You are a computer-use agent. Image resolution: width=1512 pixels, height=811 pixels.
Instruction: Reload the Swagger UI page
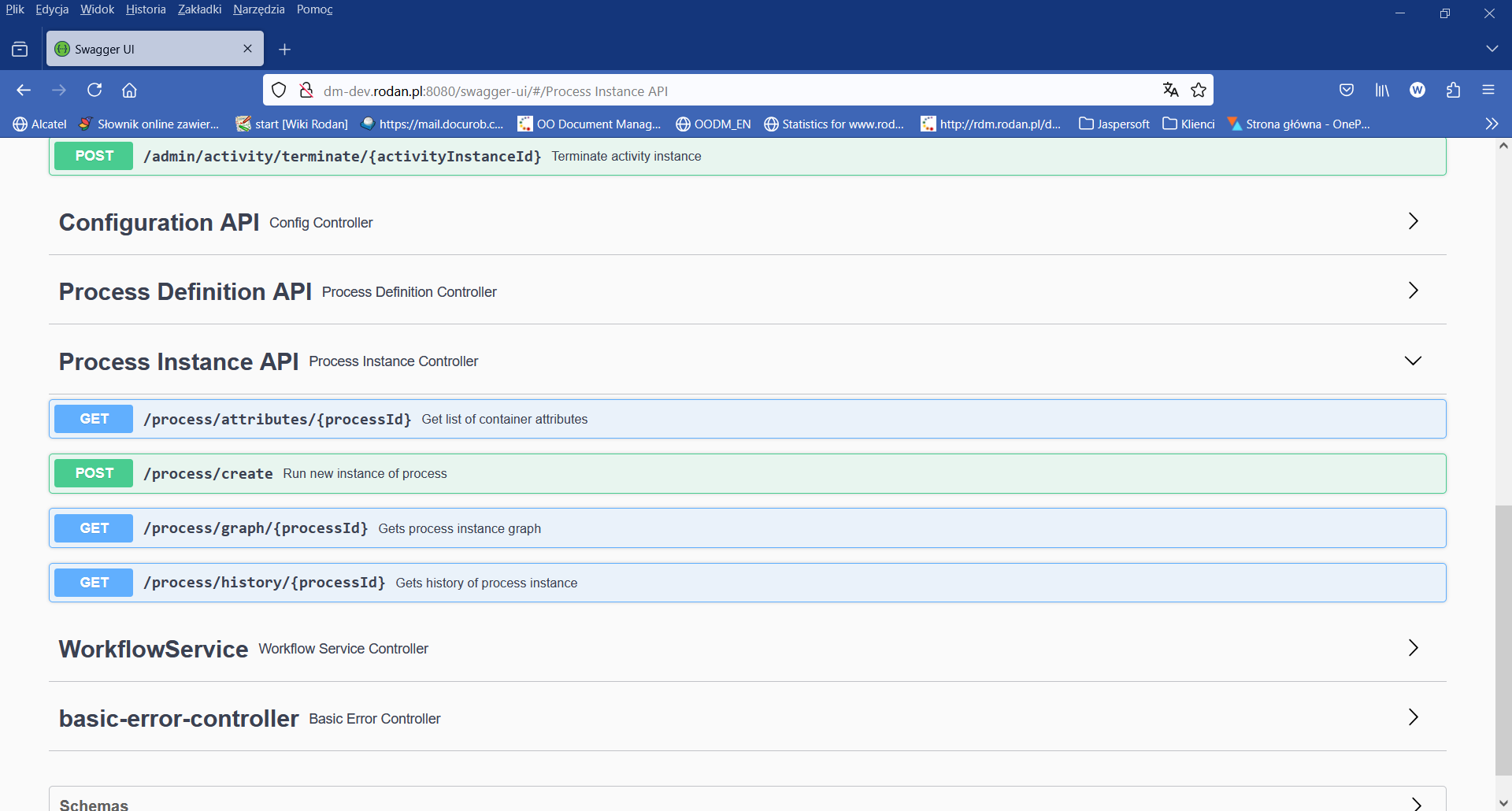[x=94, y=90]
